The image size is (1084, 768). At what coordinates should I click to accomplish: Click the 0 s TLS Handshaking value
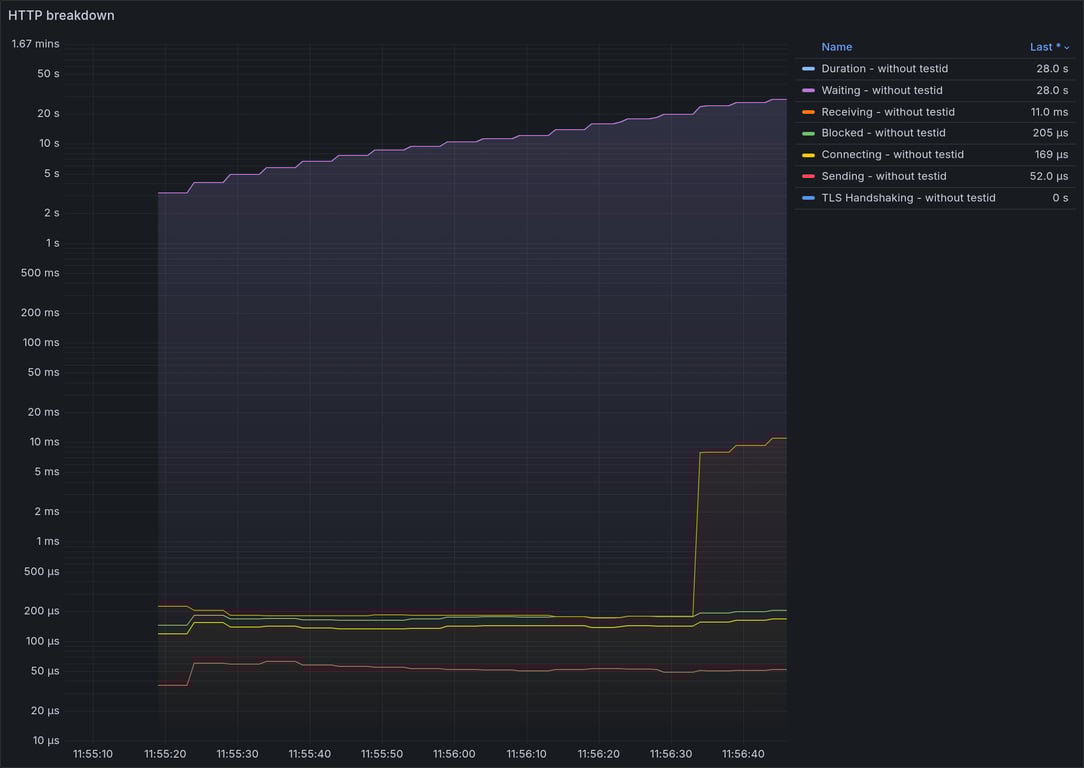1060,198
